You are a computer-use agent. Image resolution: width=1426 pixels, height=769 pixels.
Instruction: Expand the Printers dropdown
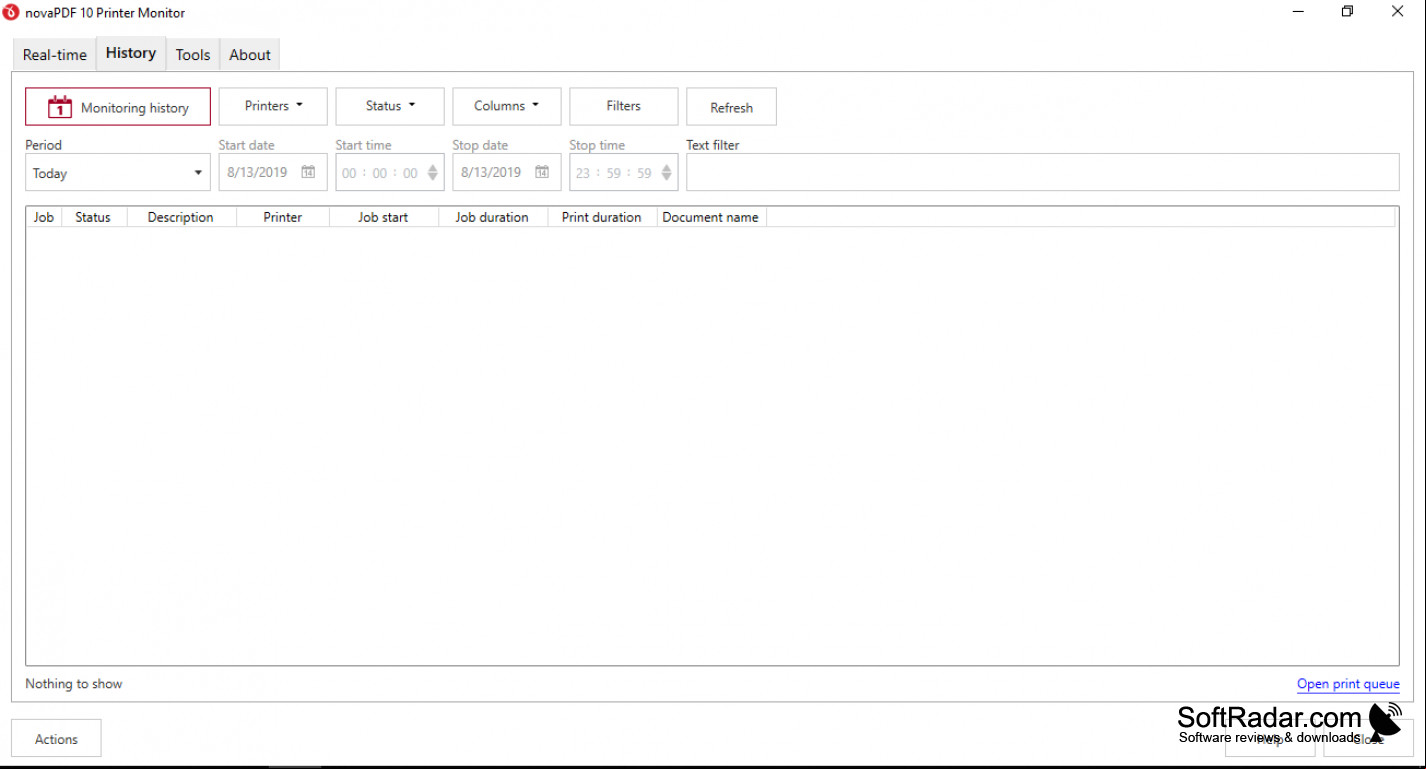coord(273,106)
